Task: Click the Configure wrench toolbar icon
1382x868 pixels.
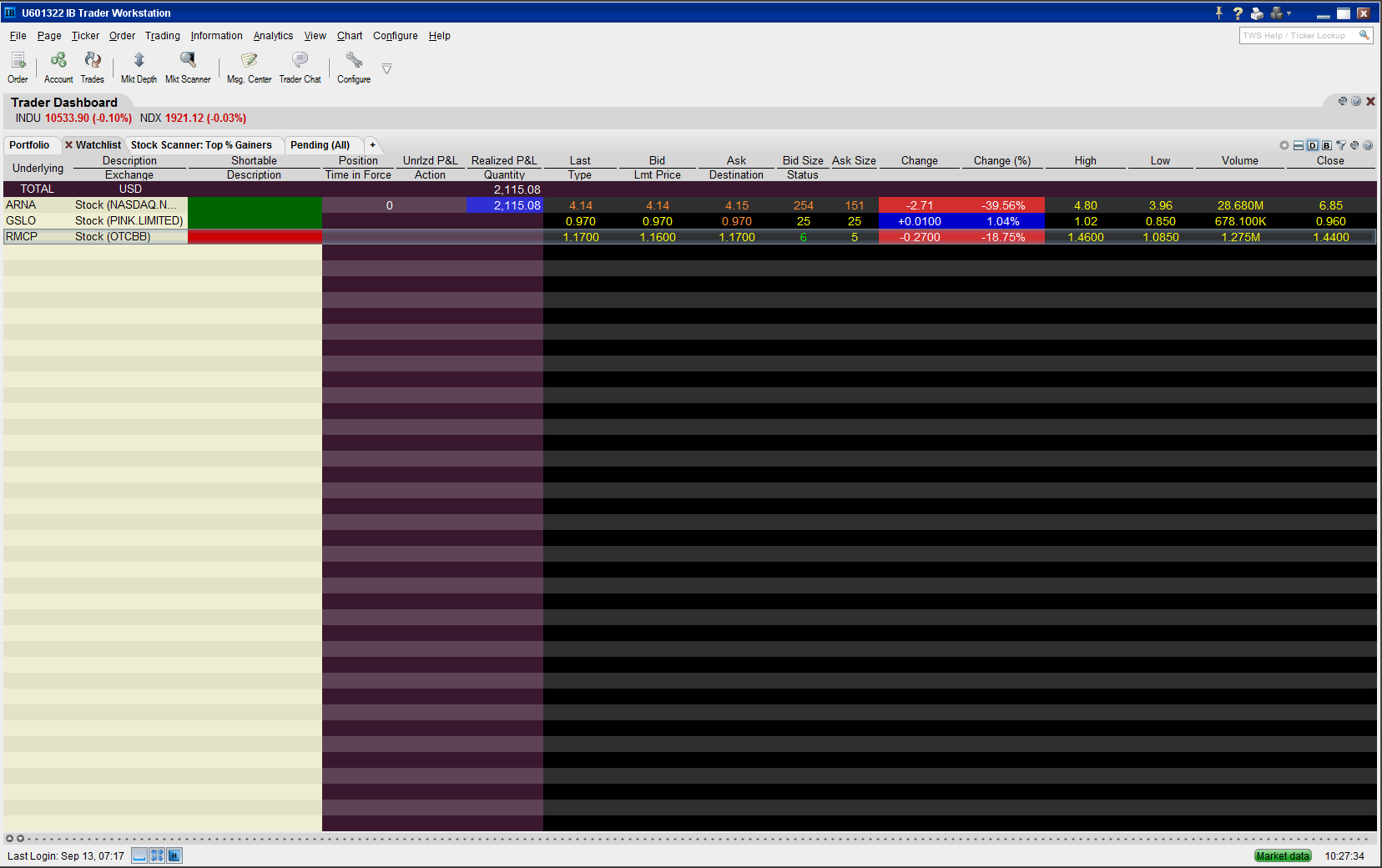Action: [x=354, y=67]
